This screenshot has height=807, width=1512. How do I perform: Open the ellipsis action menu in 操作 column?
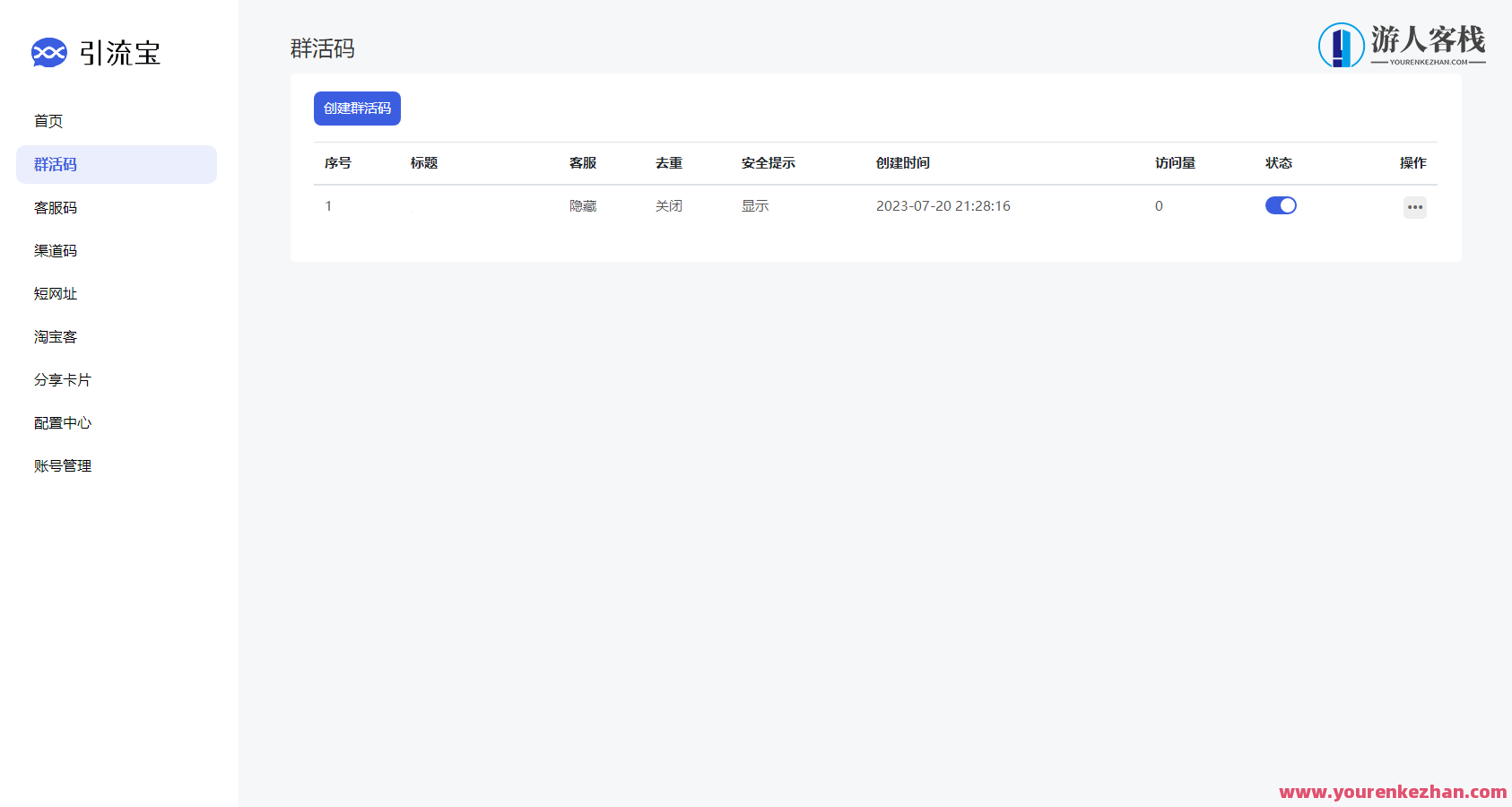[1415, 207]
